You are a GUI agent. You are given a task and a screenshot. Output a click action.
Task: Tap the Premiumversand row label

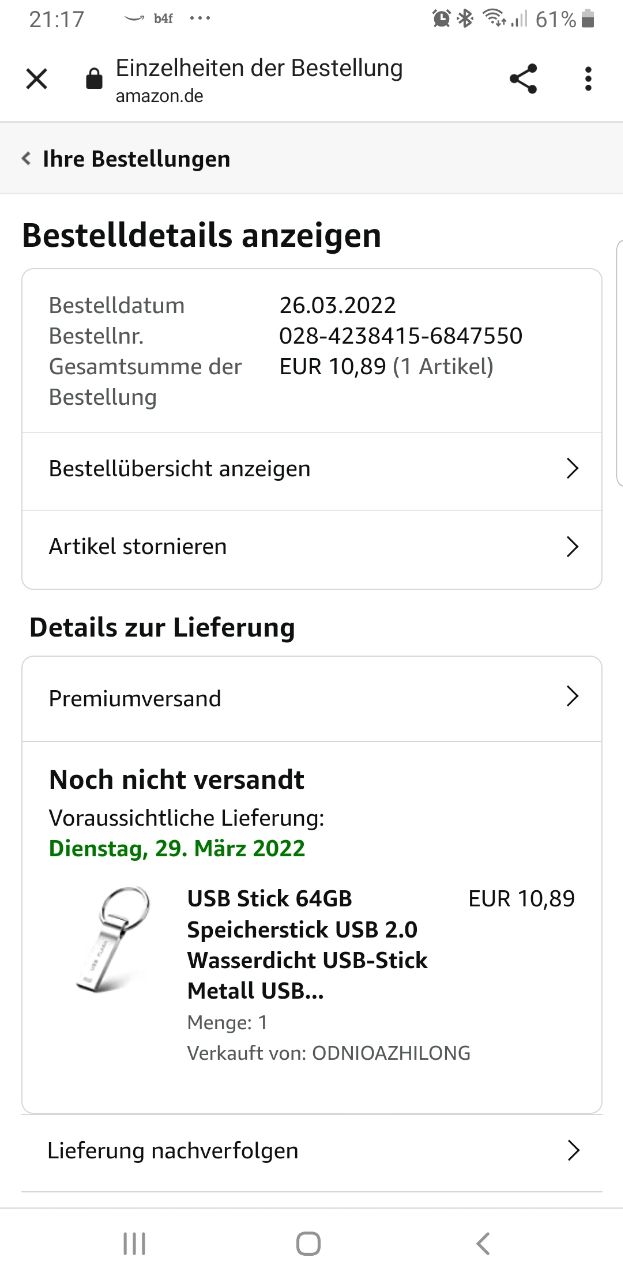click(135, 698)
